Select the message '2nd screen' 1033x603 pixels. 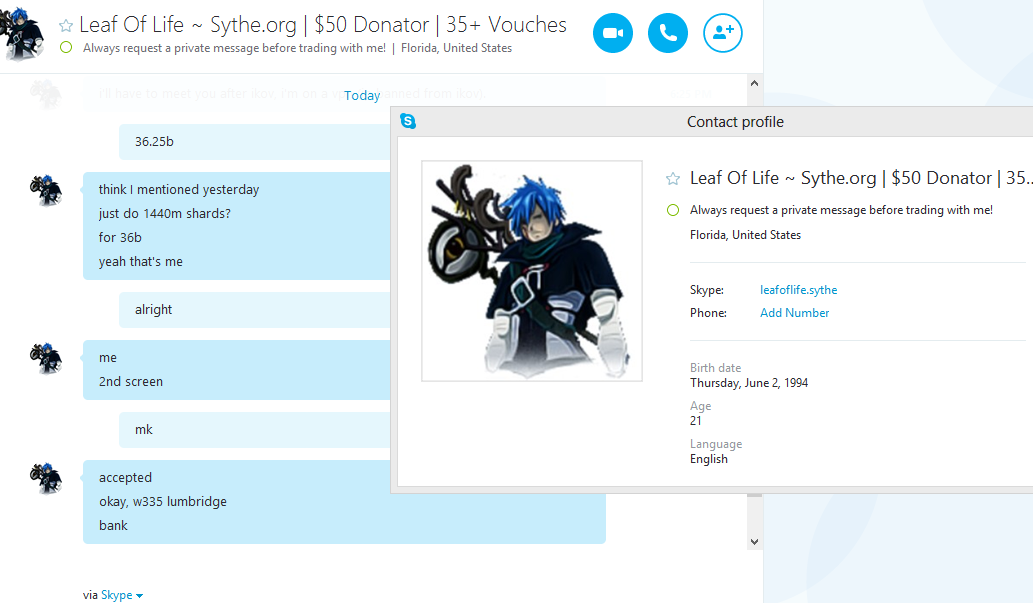tap(130, 382)
